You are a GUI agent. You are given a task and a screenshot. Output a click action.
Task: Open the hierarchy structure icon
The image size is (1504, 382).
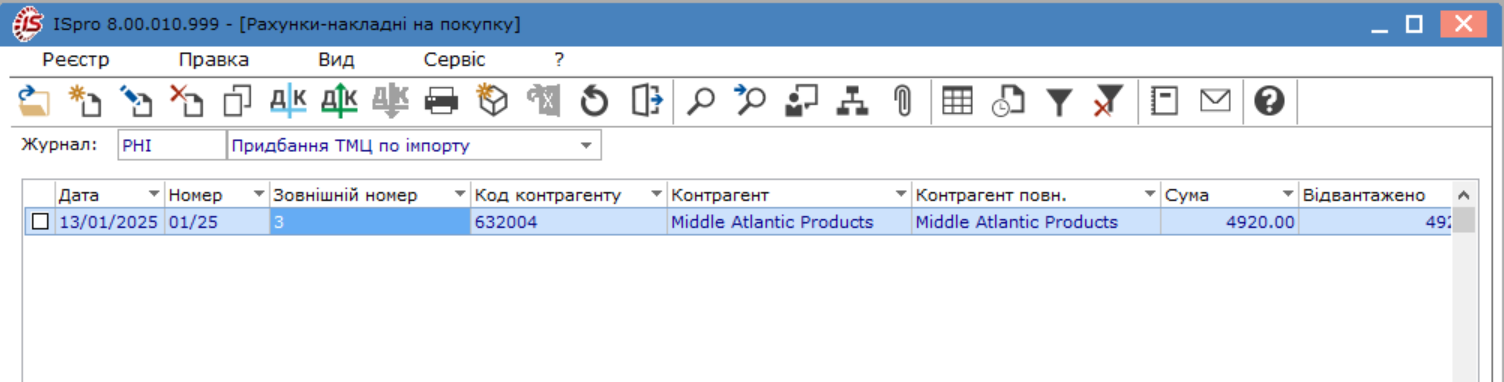tap(852, 101)
